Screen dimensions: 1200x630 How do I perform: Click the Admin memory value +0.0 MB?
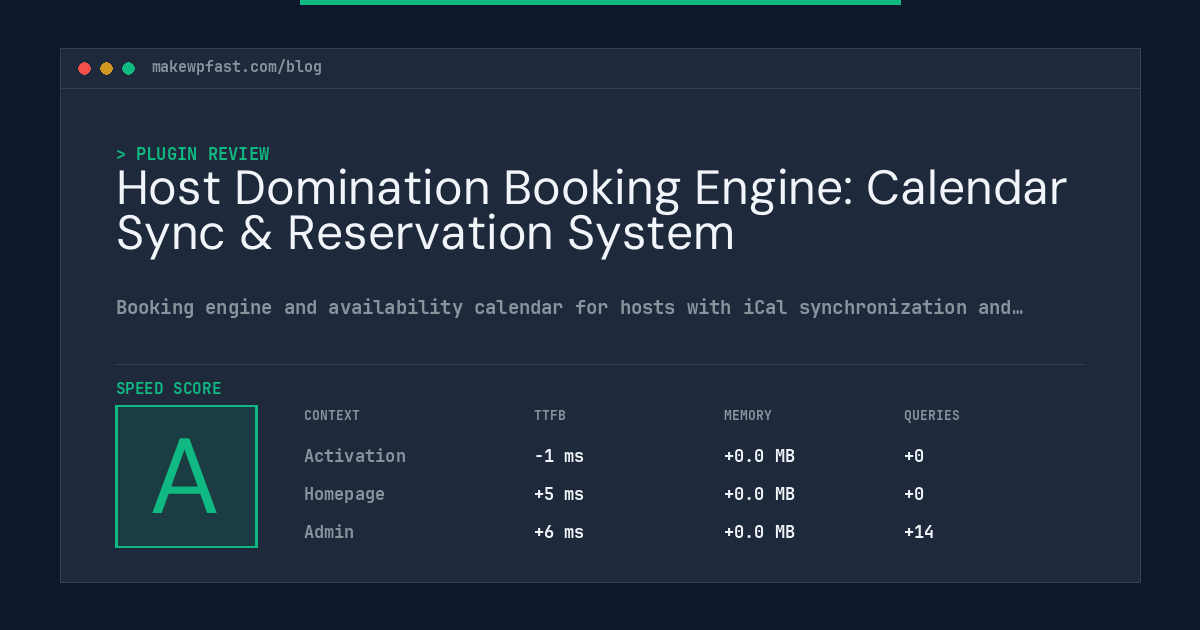pos(759,532)
